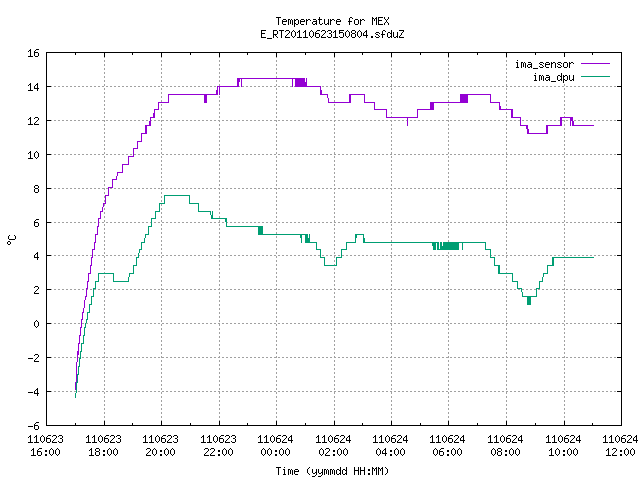Click the x-axis tick label 110624 10:00
The height and width of the screenshot is (480, 640).
point(564,446)
